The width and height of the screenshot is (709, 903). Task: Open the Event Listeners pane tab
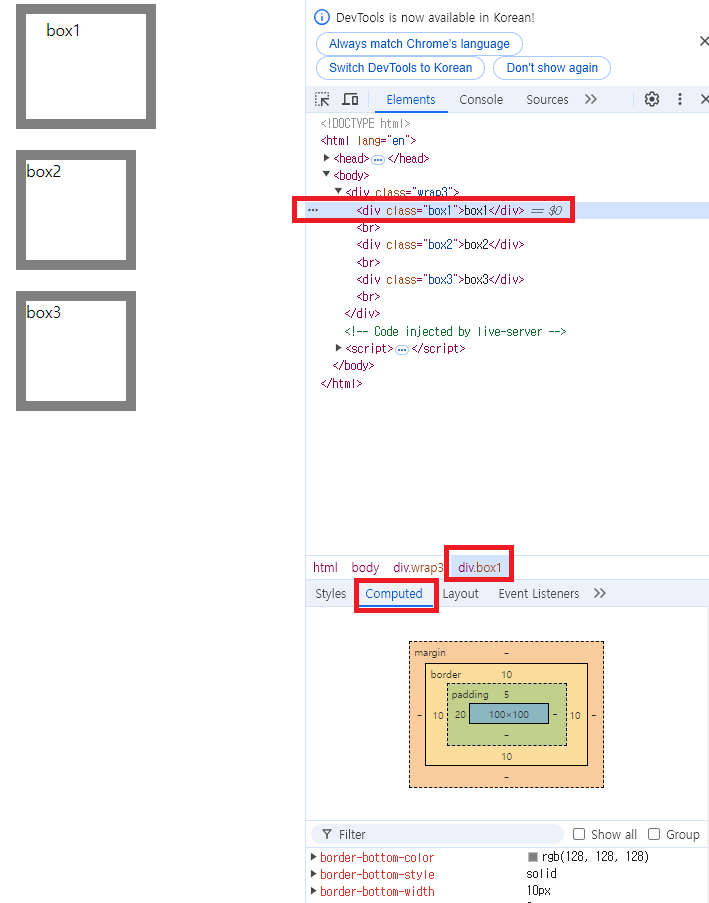pos(539,593)
